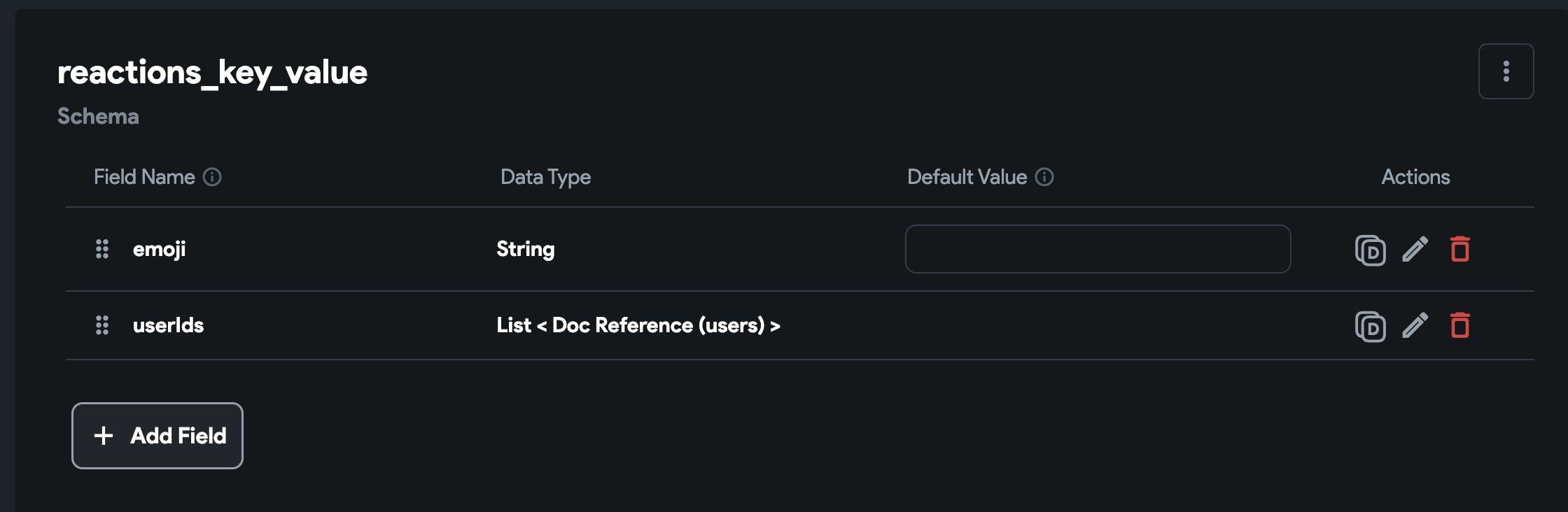Click the Field Name info icon

[x=212, y=177]
